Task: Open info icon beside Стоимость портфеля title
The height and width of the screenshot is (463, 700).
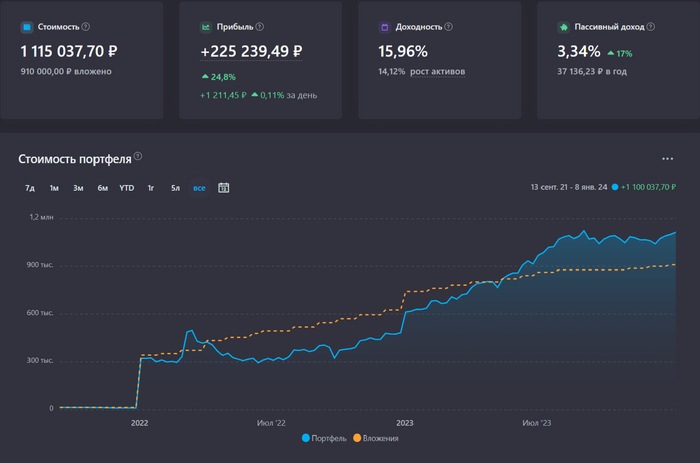Action: click(138, 157)
